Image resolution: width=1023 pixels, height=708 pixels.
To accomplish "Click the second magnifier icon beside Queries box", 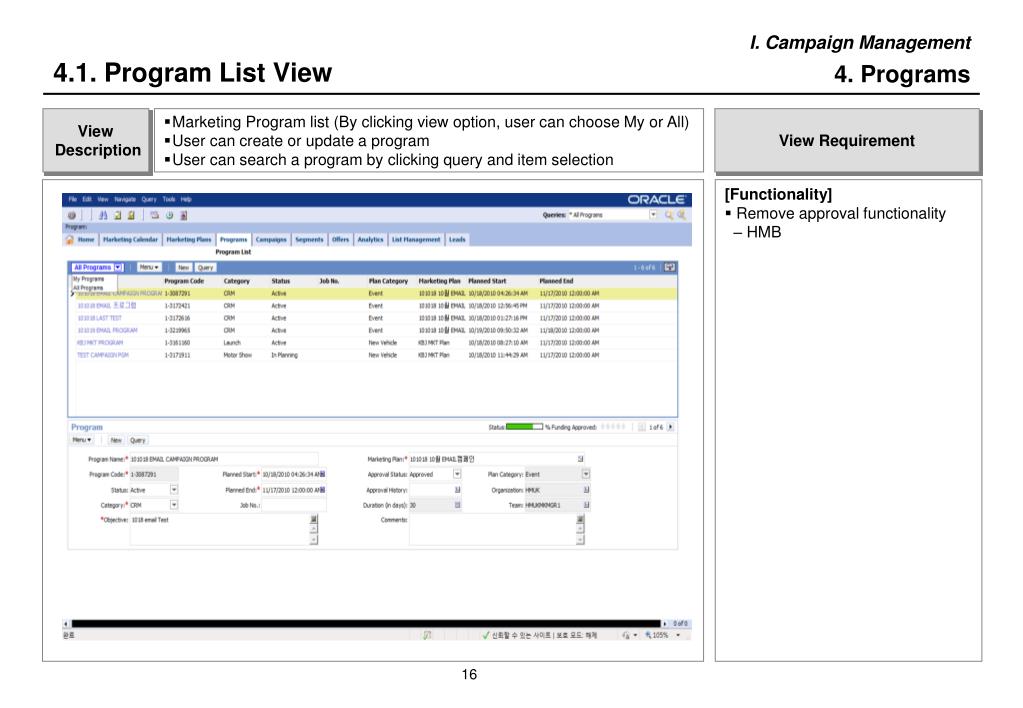I will click(681, 215).
